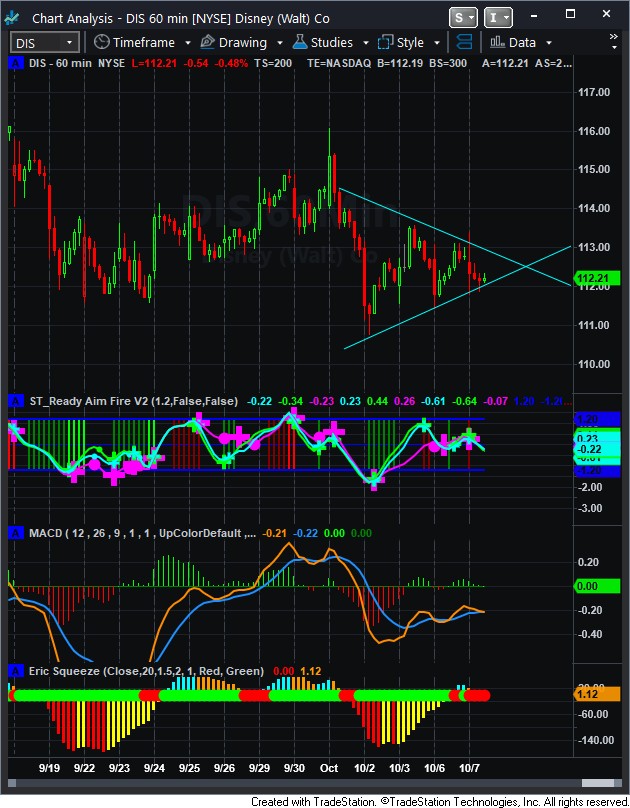This screenshot has height=808, width=630.
Task: Expand the symbol link 'S' dropdown
Action: pyautogui.click(x=463, y=17)
